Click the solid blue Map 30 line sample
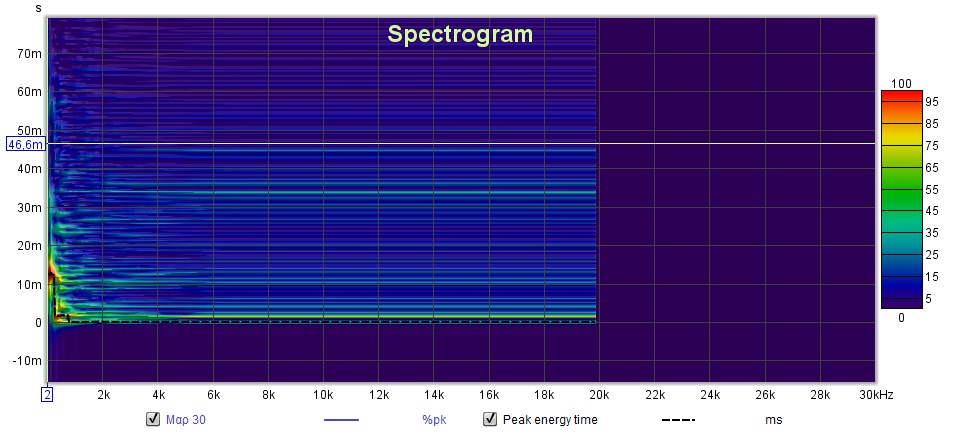Viewport: 957px width, 434px height. coord(341,420)
